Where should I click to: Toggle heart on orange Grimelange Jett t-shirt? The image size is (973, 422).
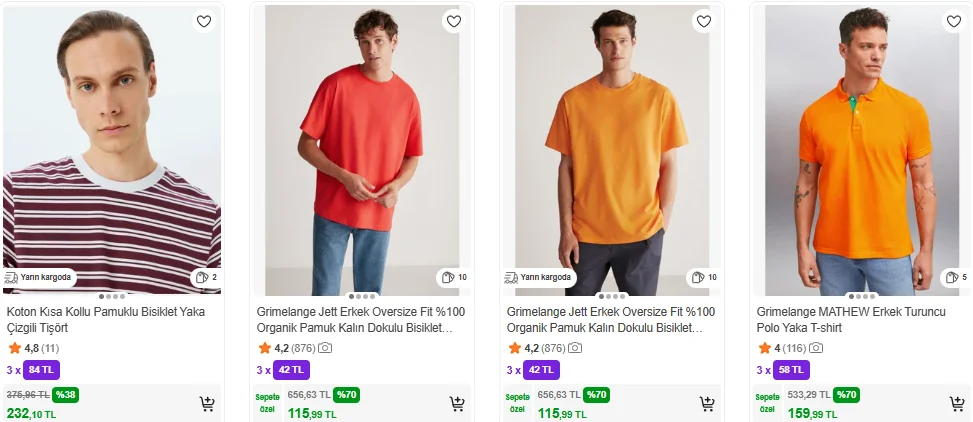tap(704, 21)
